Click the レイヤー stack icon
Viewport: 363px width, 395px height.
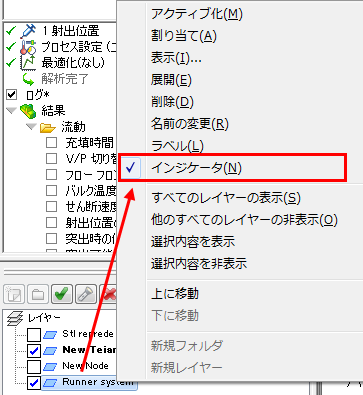point(15,318)
